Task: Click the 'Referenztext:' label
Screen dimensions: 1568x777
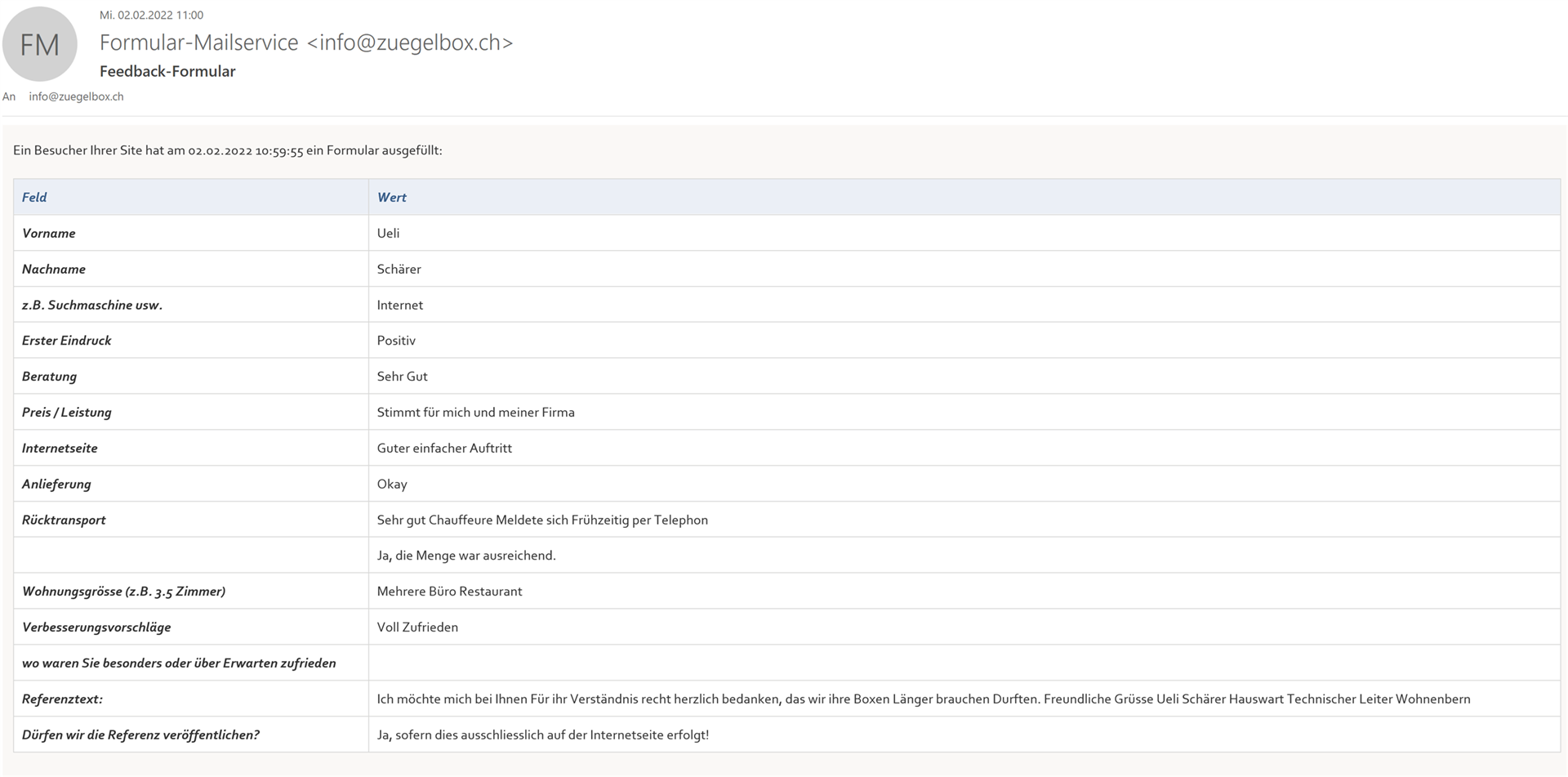Action: click(x=62, y=699)
